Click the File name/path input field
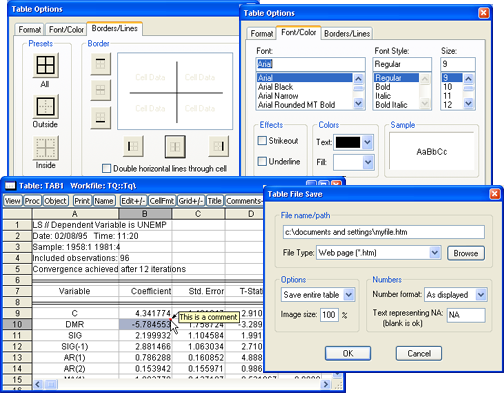Image resolution: width=504 pixels, height=393 pixels. point(384,232)
